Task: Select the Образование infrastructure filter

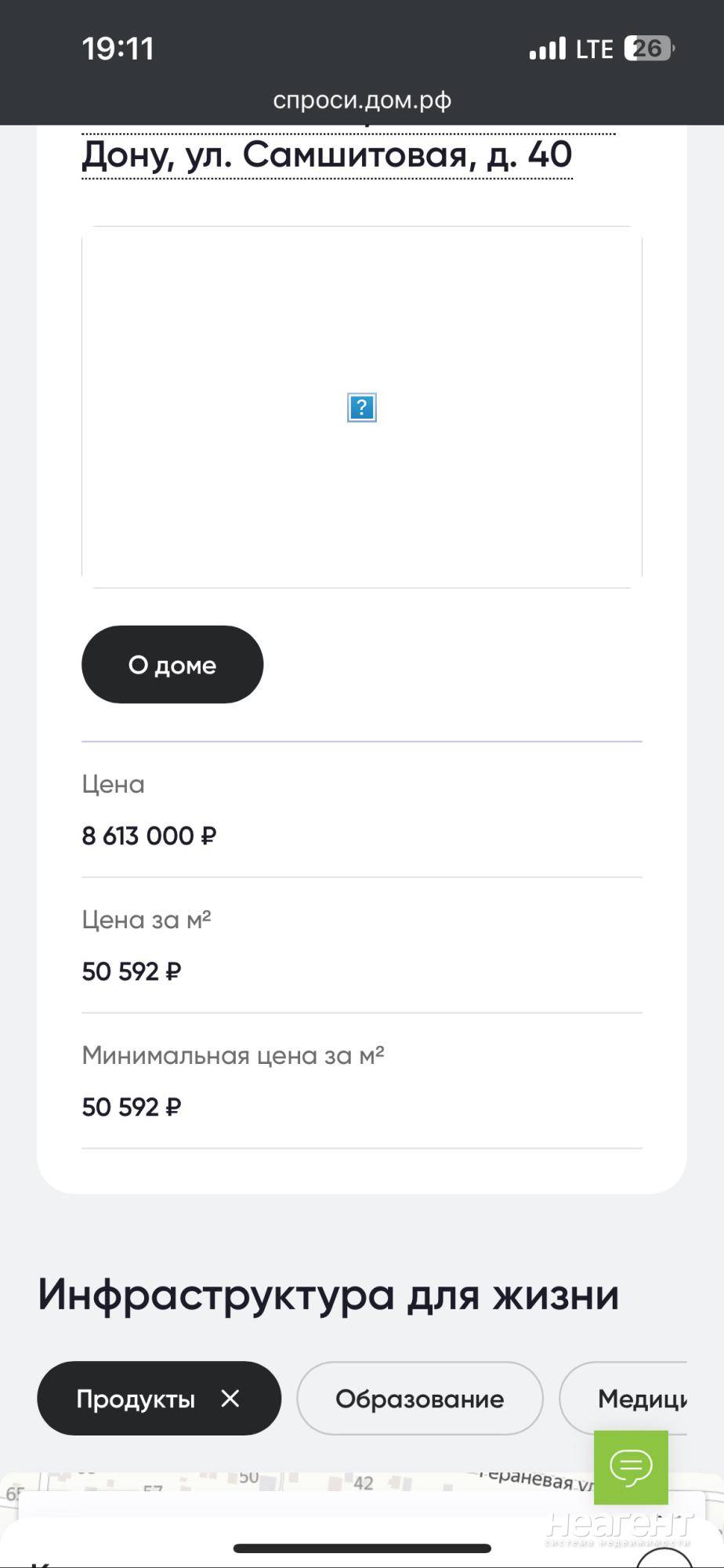Action: pyautogui.click(x=419, y=1399)
